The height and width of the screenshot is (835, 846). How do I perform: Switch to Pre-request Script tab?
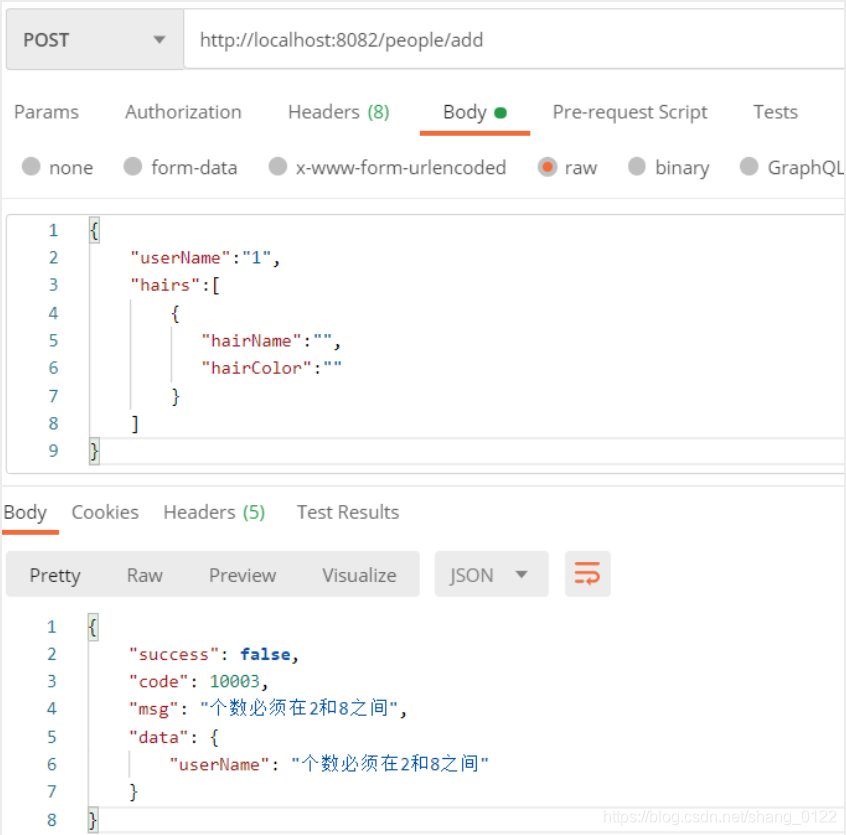click(630, 112)
